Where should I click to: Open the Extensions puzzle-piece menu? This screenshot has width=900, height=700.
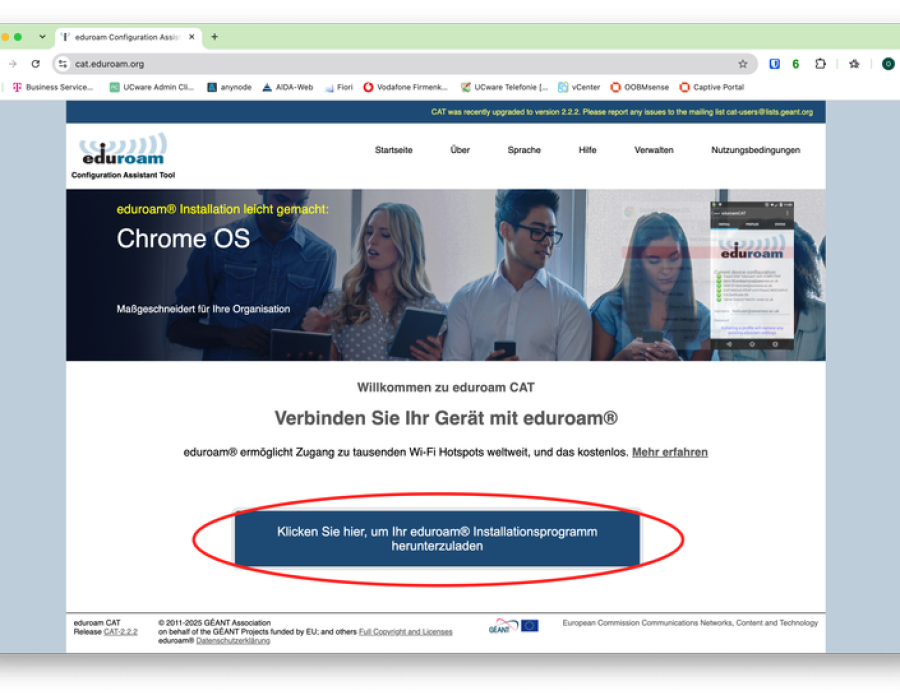(820, 64)
